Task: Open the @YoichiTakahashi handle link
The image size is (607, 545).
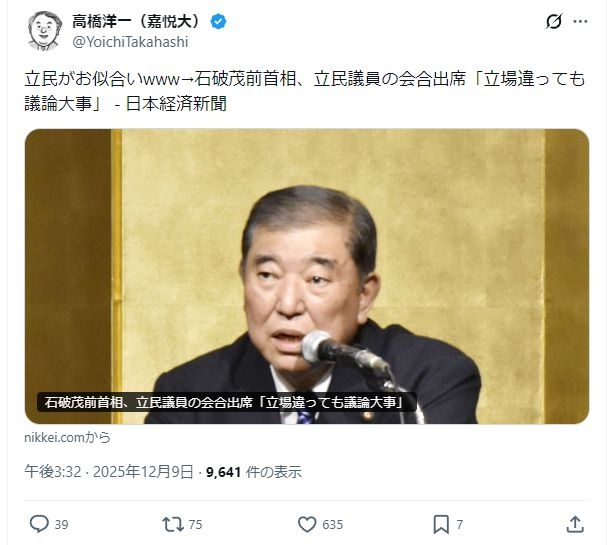Action: pyautogui.click(x=130, y=42)
